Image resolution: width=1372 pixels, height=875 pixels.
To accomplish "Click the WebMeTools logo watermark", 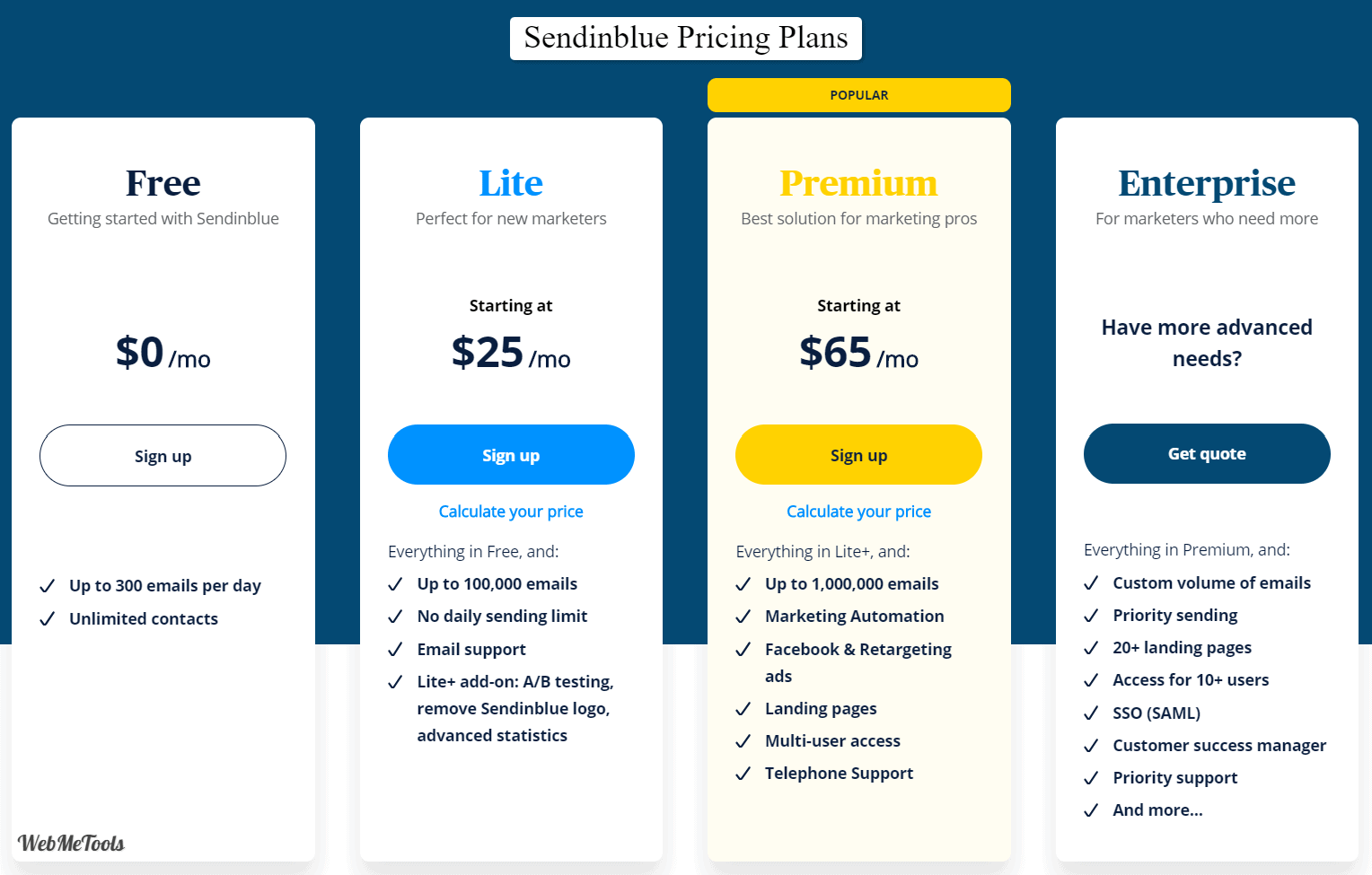I will 71,844.
